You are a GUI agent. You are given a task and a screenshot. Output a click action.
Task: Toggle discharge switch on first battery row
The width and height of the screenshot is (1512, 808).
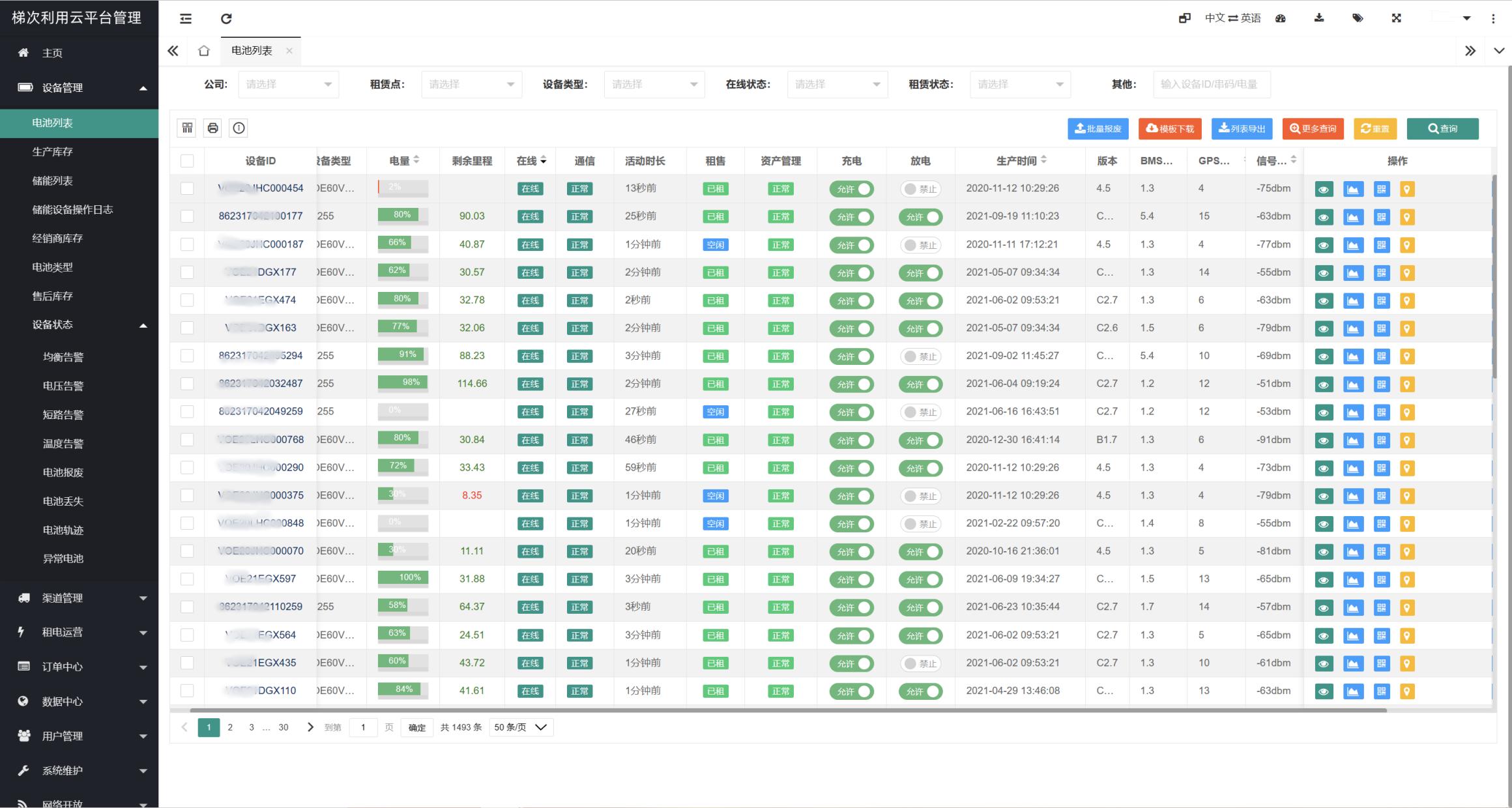click(920, 190)
